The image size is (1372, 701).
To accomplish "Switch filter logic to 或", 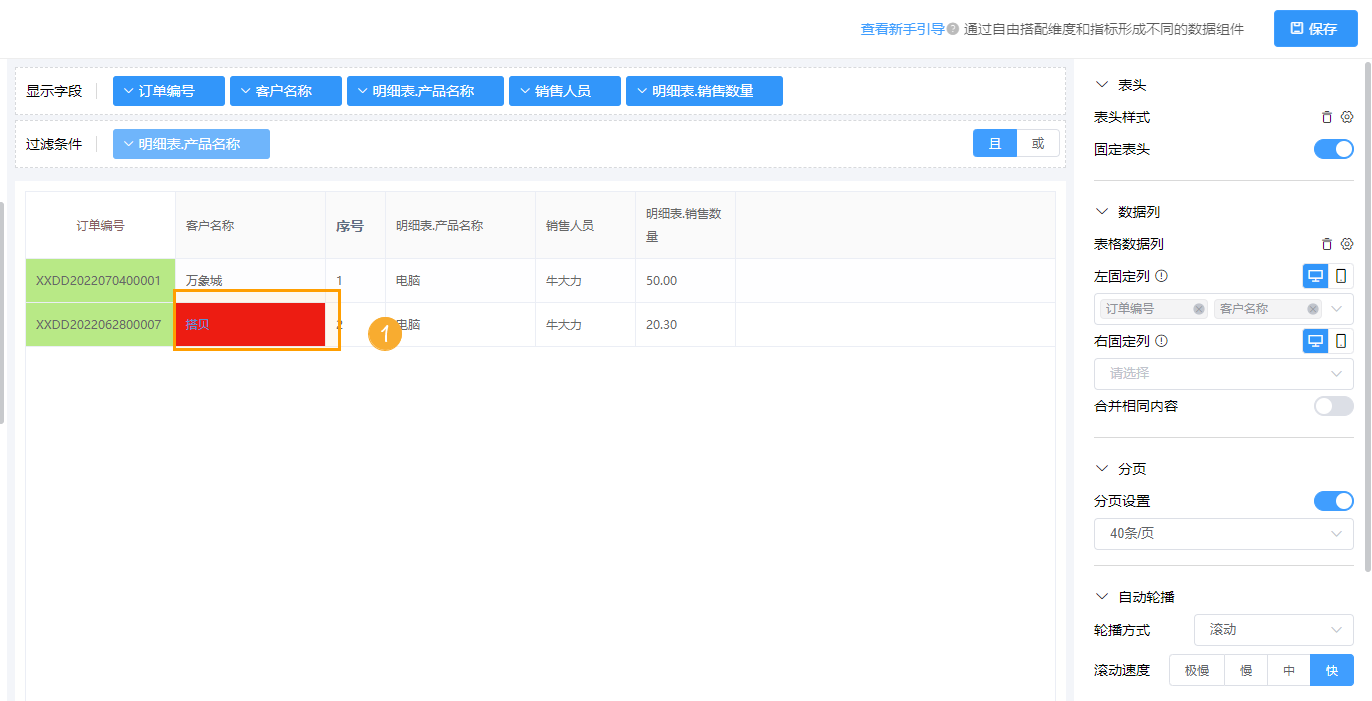I will [x=1037, y=142].
